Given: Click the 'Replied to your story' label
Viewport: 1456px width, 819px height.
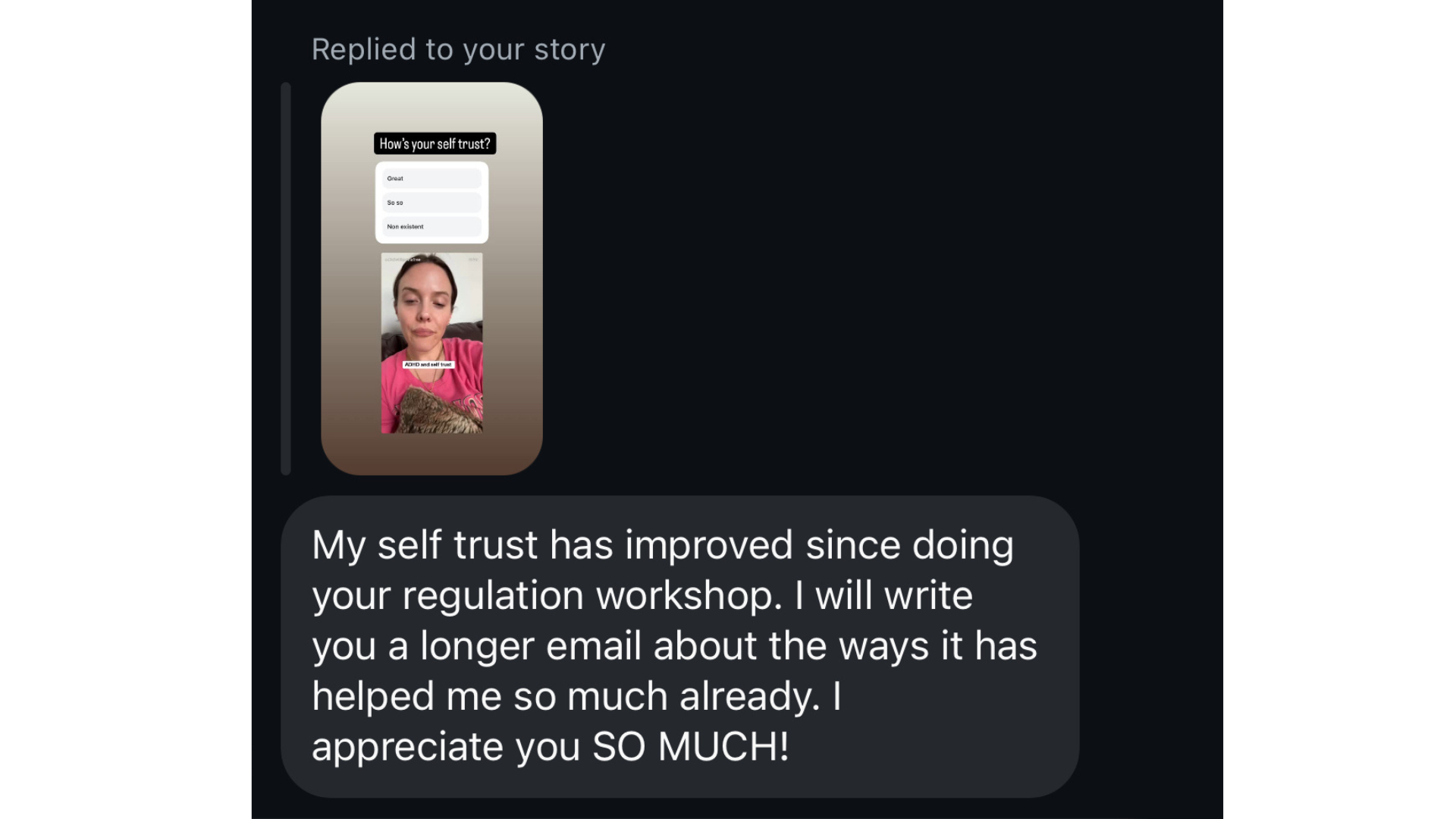Looking at the screenshot, I should (458, 49).
